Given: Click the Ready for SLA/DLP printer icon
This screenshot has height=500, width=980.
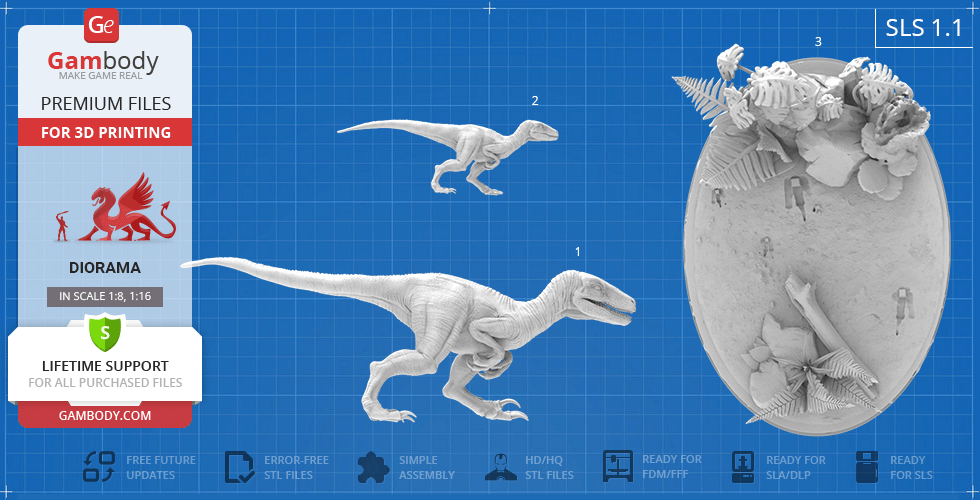Looking at the screenshot, I should coord(744,467).
